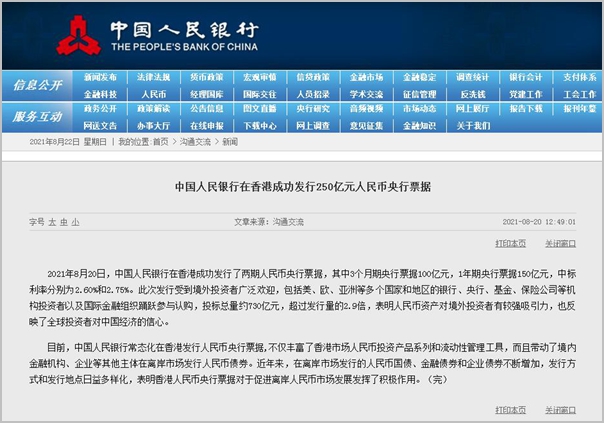Set font size to 大

[51, 220]
